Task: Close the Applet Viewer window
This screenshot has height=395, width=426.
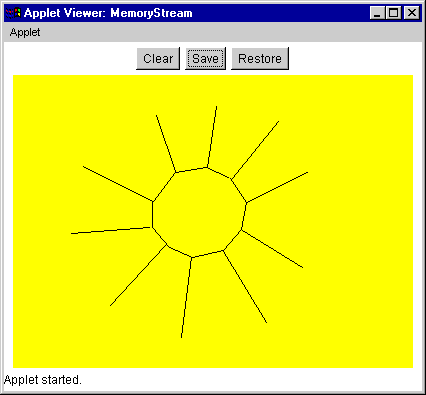Action: 412,13
